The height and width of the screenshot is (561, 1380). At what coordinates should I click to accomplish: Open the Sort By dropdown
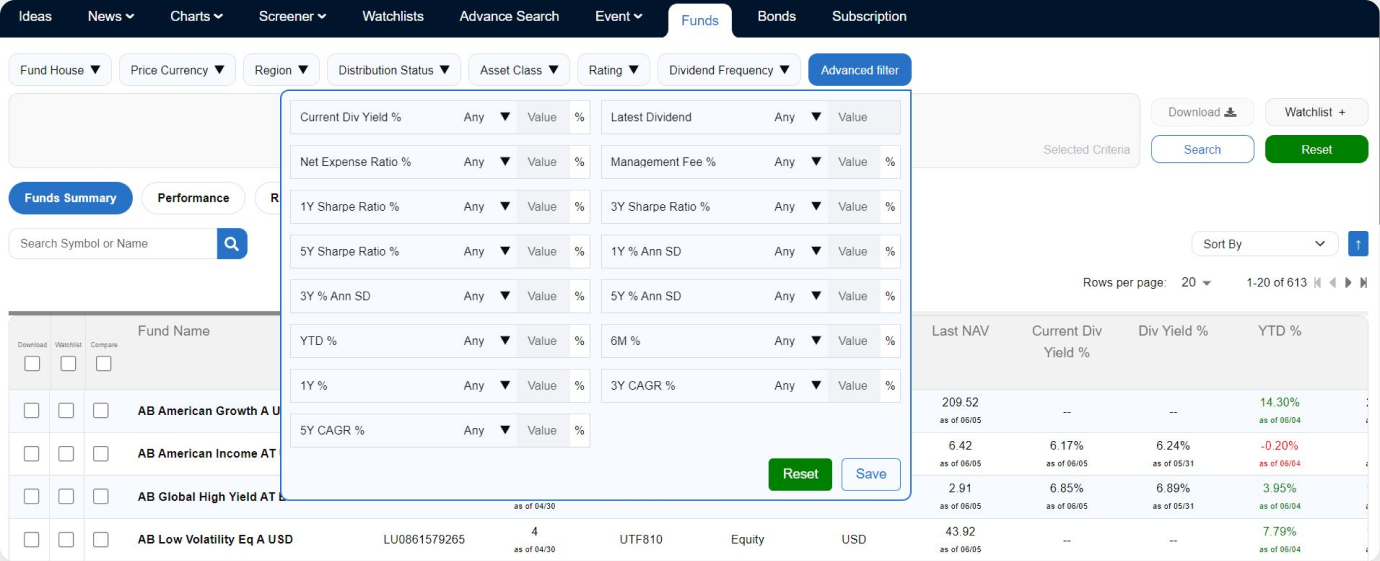[x=1265, y=244]
